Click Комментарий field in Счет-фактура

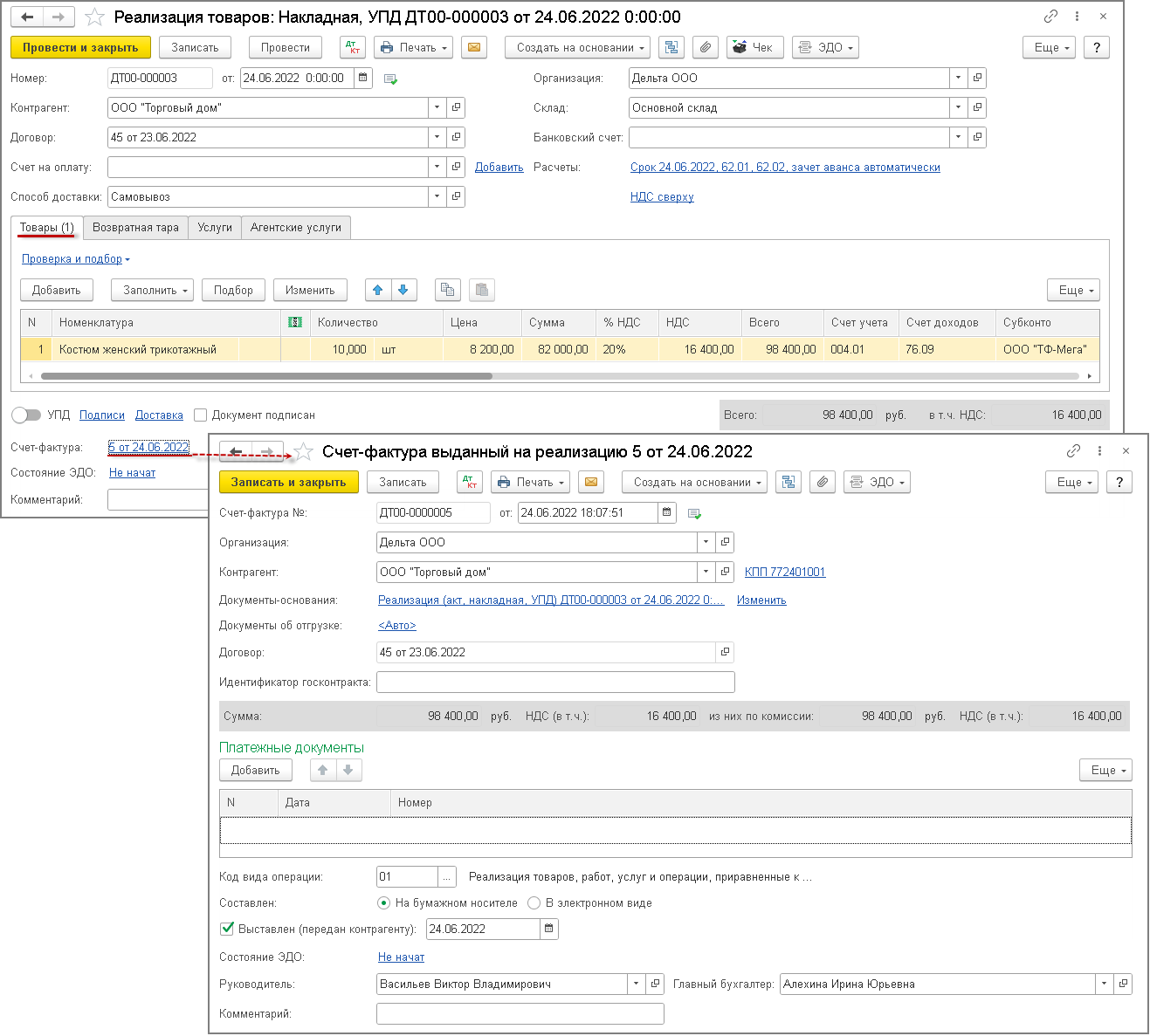click(520, 1013)
